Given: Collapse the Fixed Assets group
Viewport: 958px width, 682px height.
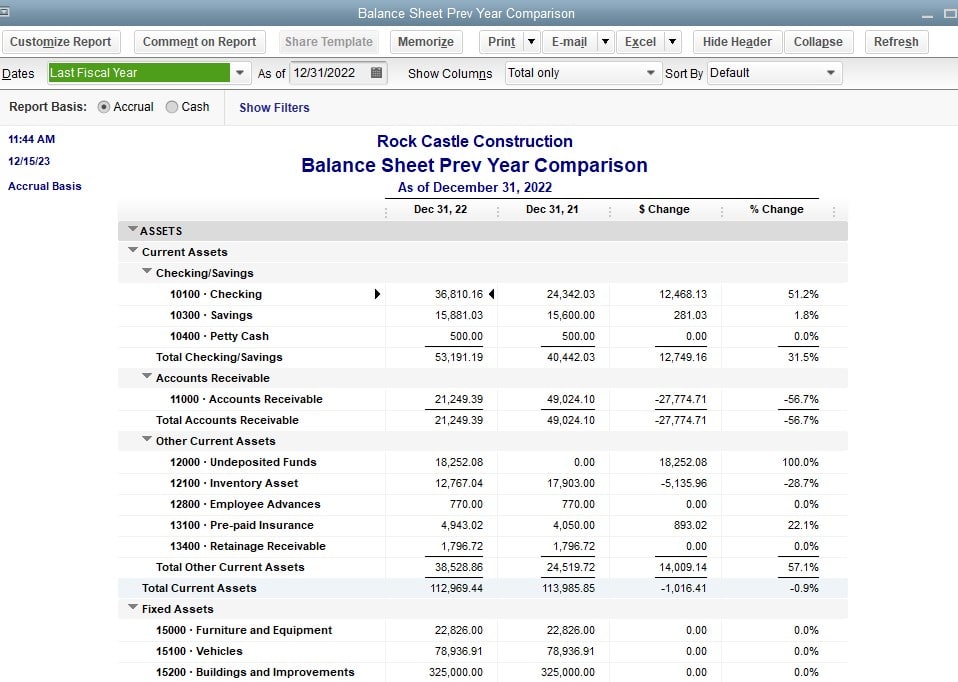Looking at the screenshot, I should coord(133,609).
